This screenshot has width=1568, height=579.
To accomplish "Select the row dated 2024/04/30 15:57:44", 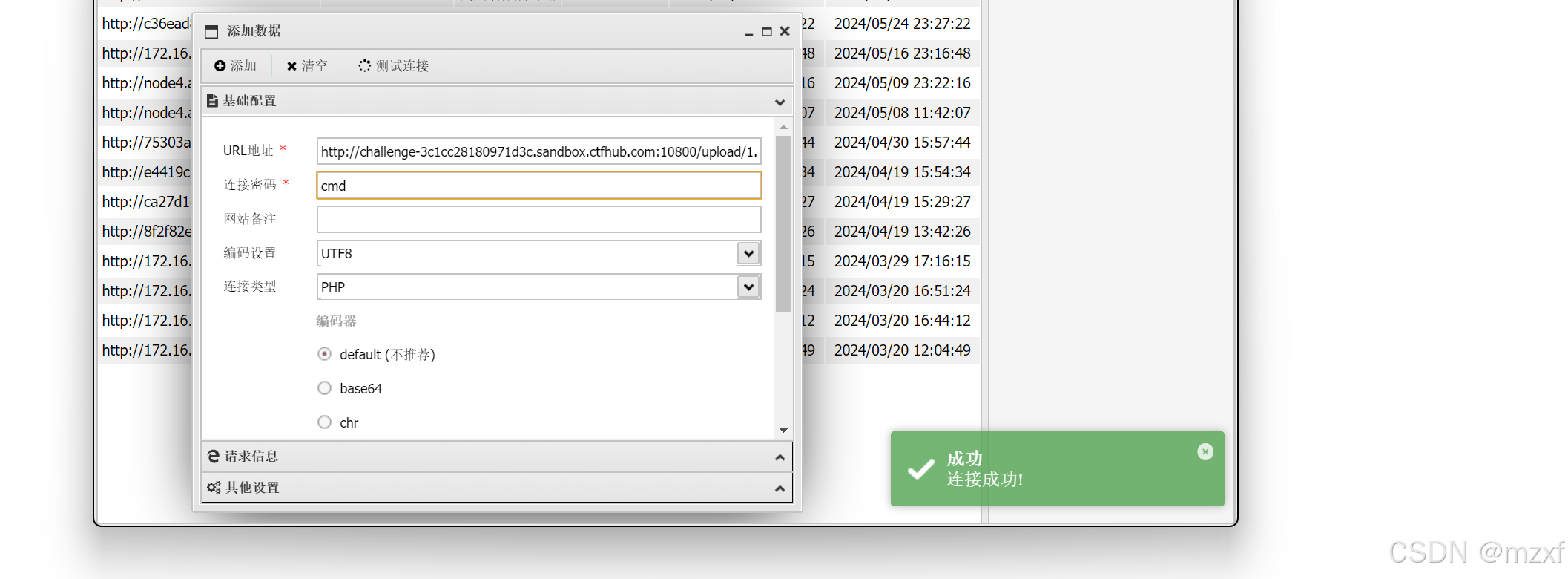I will [902, 143].
